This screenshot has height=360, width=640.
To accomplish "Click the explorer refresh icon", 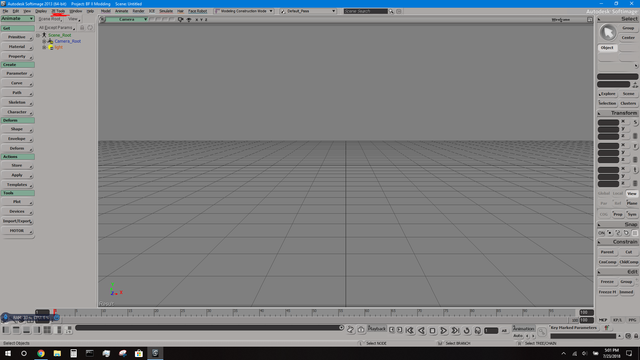I will click(x=90, y=27).
